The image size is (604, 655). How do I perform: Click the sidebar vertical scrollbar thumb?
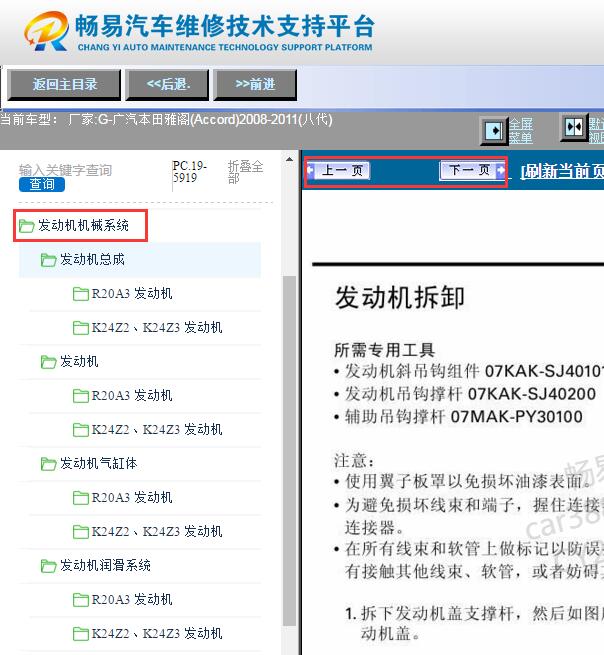coord(289,451)
